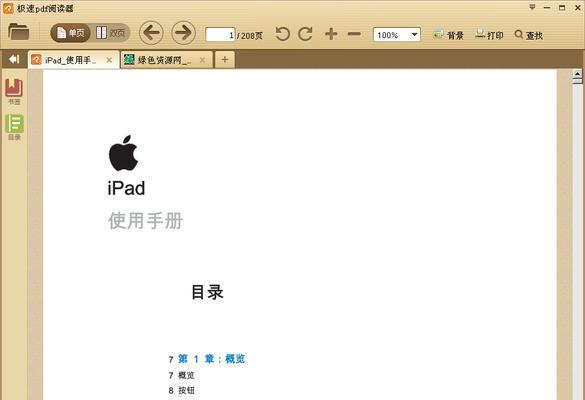Add a new tab with plus button
The height and width of the screenshot is (400, 585).
click(225, 60)
